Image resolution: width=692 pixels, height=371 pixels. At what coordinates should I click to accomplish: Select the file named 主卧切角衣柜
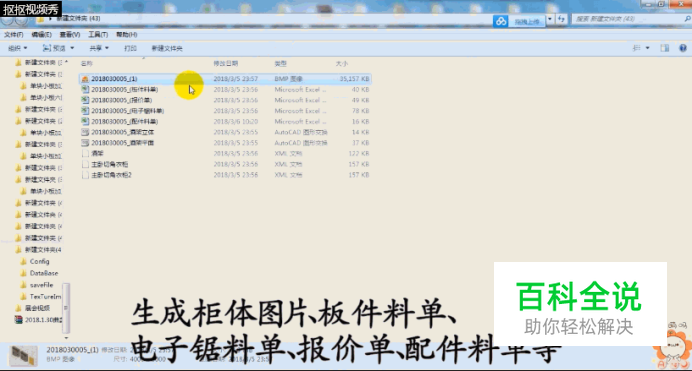109,164
